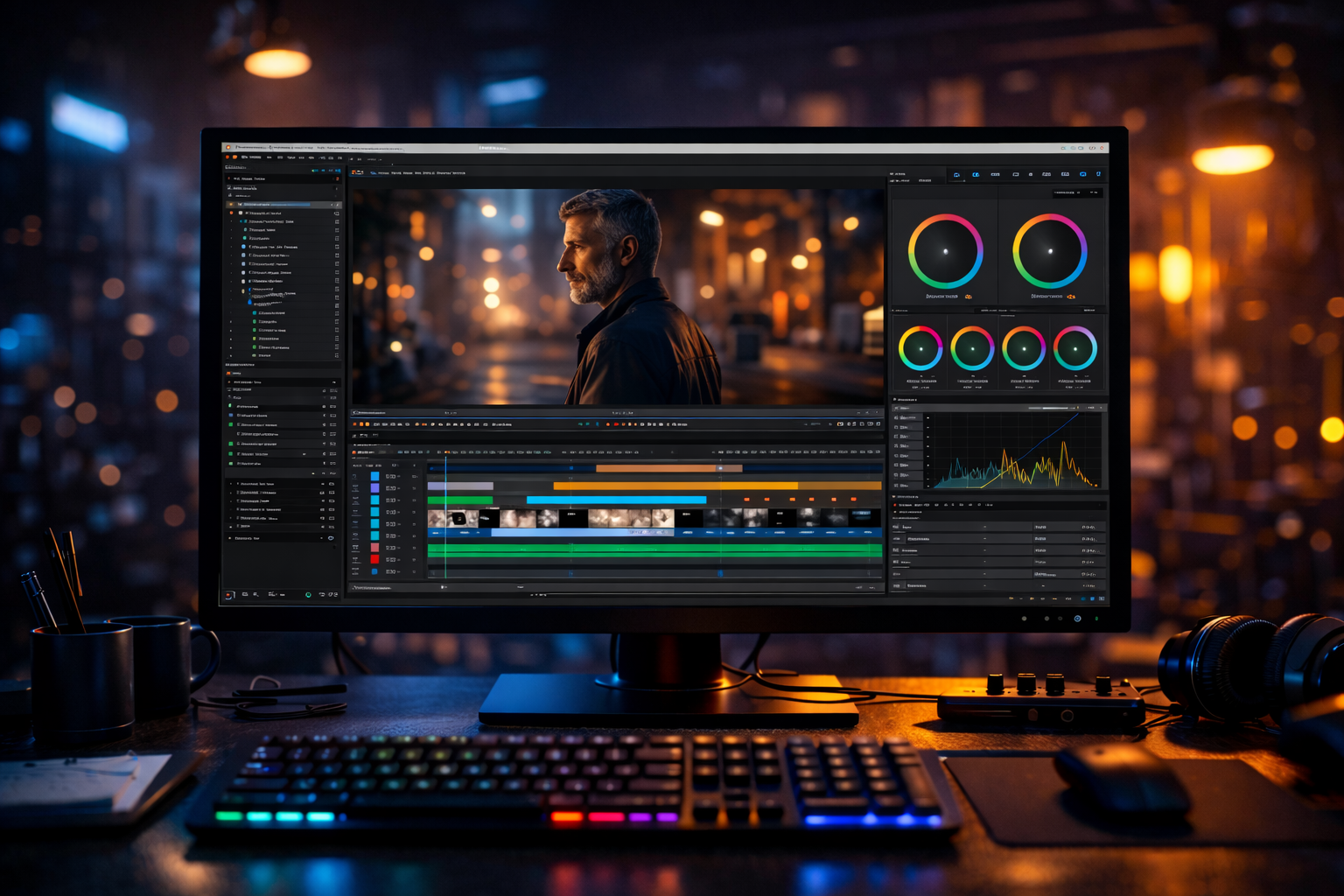Click the last small color wheel in the lower row
The width and height of the screenshot is (1344, 896).
coord(1074,348)
